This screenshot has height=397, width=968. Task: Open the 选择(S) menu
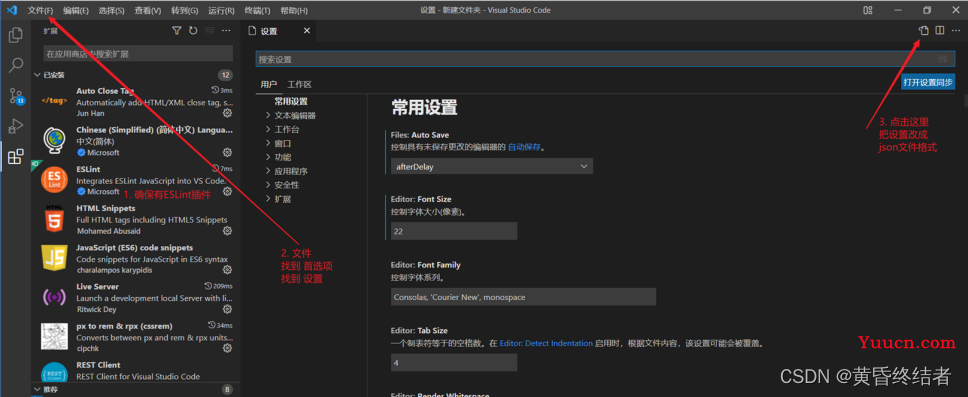pyautogui.click(x=111, y=10)
